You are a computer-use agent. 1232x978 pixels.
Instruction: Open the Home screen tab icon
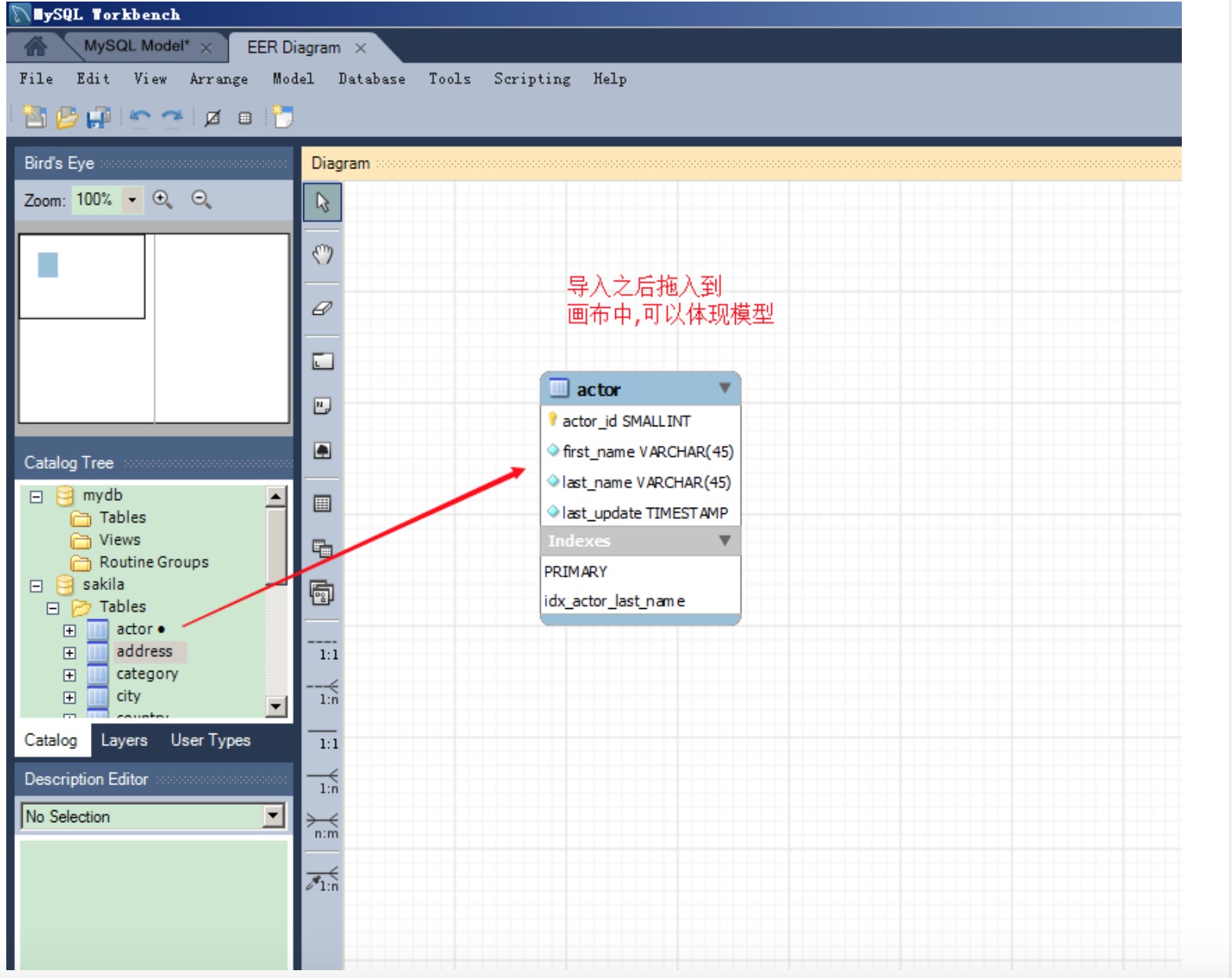click(x=34, y=47)
